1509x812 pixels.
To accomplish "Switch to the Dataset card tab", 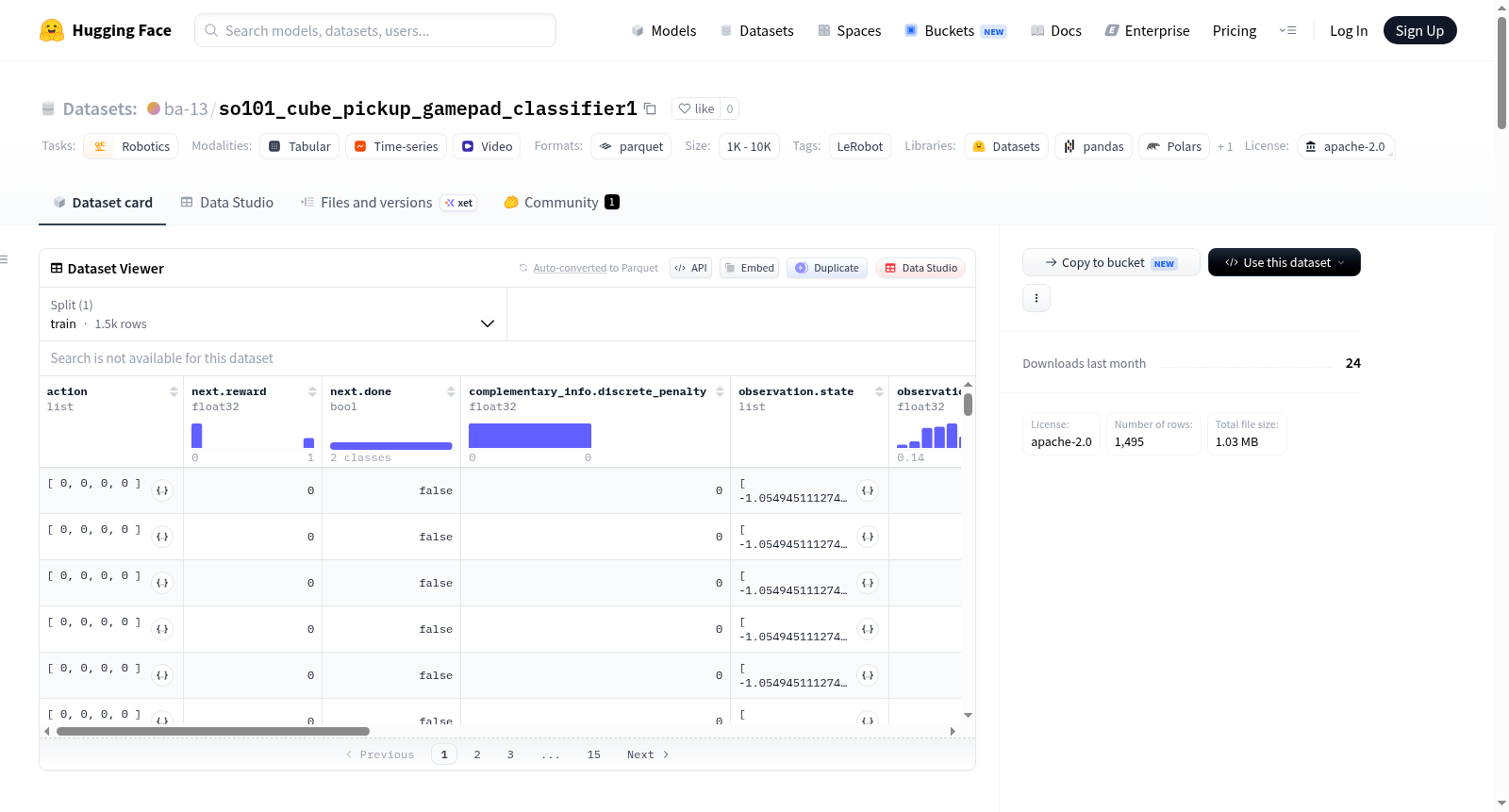I will [x=103, y=202].
